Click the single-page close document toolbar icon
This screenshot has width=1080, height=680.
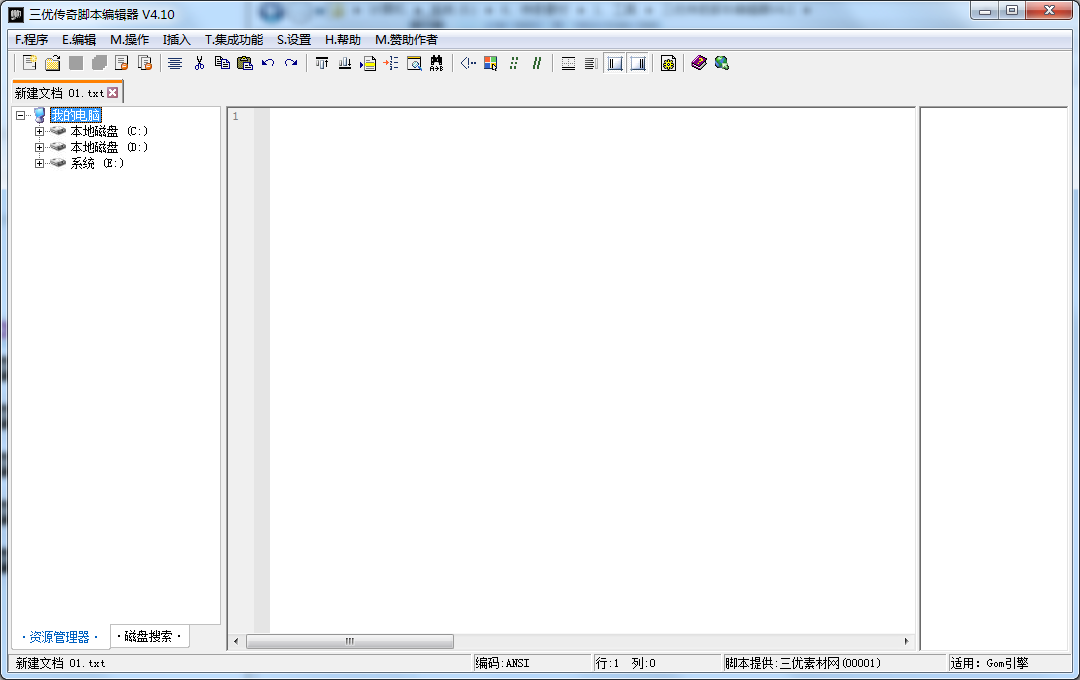[x=122, y=63]
